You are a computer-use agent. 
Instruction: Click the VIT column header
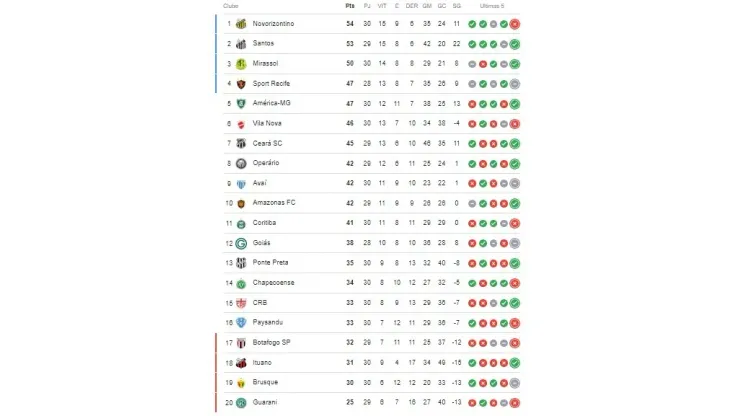(x=382, y=6)
